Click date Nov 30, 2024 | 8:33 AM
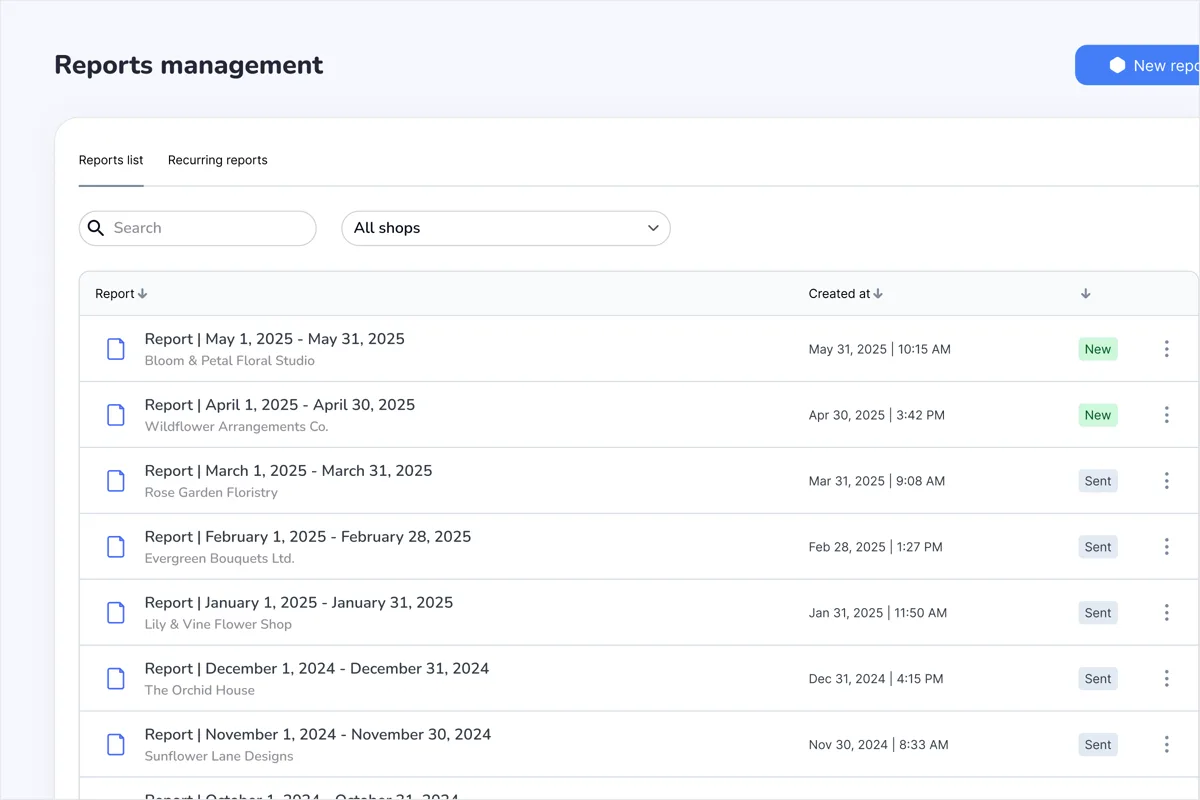This screenshot has width=1200, height=800. (x=879, y=746)
